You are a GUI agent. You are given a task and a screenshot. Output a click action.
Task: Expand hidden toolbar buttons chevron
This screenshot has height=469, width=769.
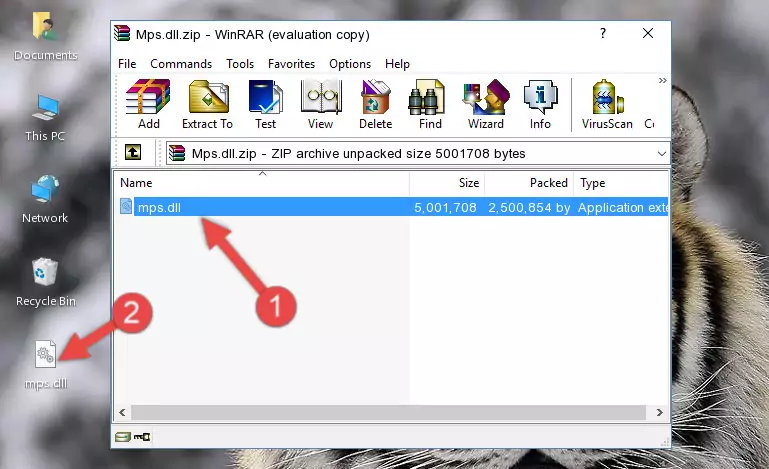click(x=663, y=80)
